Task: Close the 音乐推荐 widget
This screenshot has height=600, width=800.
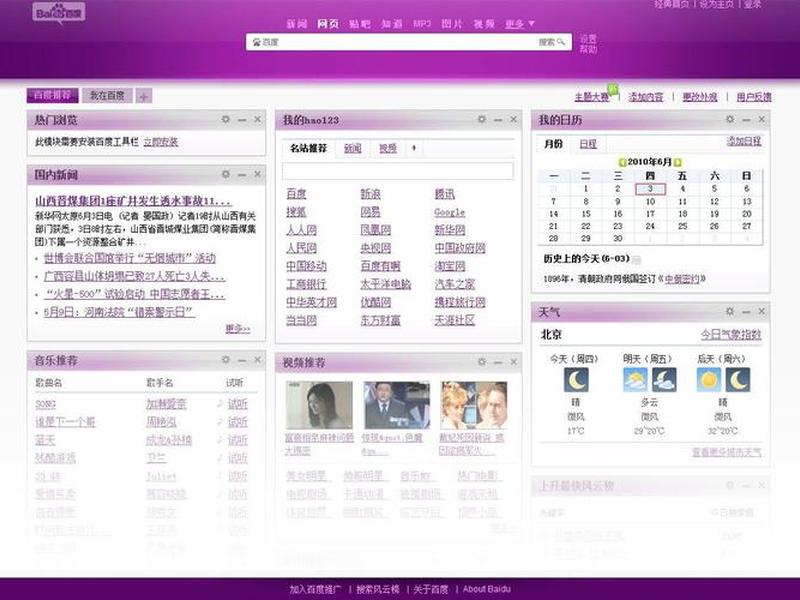Action: (258, 360)
